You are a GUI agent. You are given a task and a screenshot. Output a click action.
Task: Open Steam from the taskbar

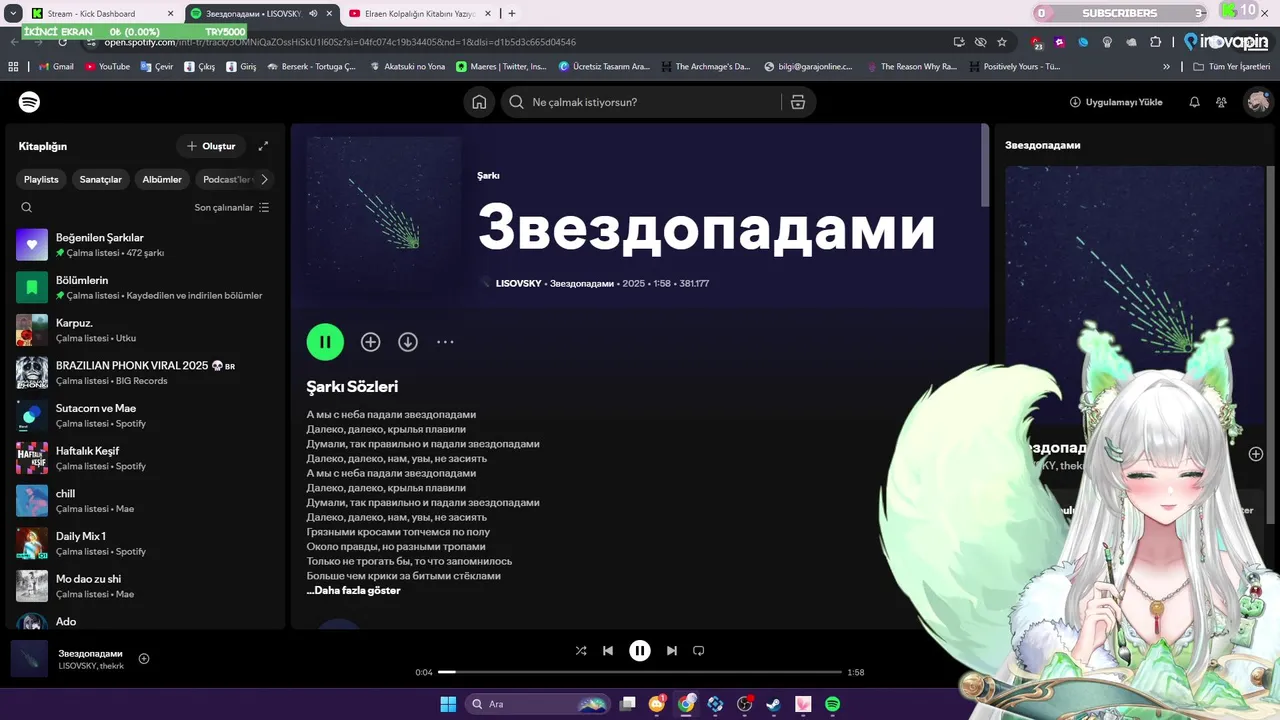[x=774, y=704]
